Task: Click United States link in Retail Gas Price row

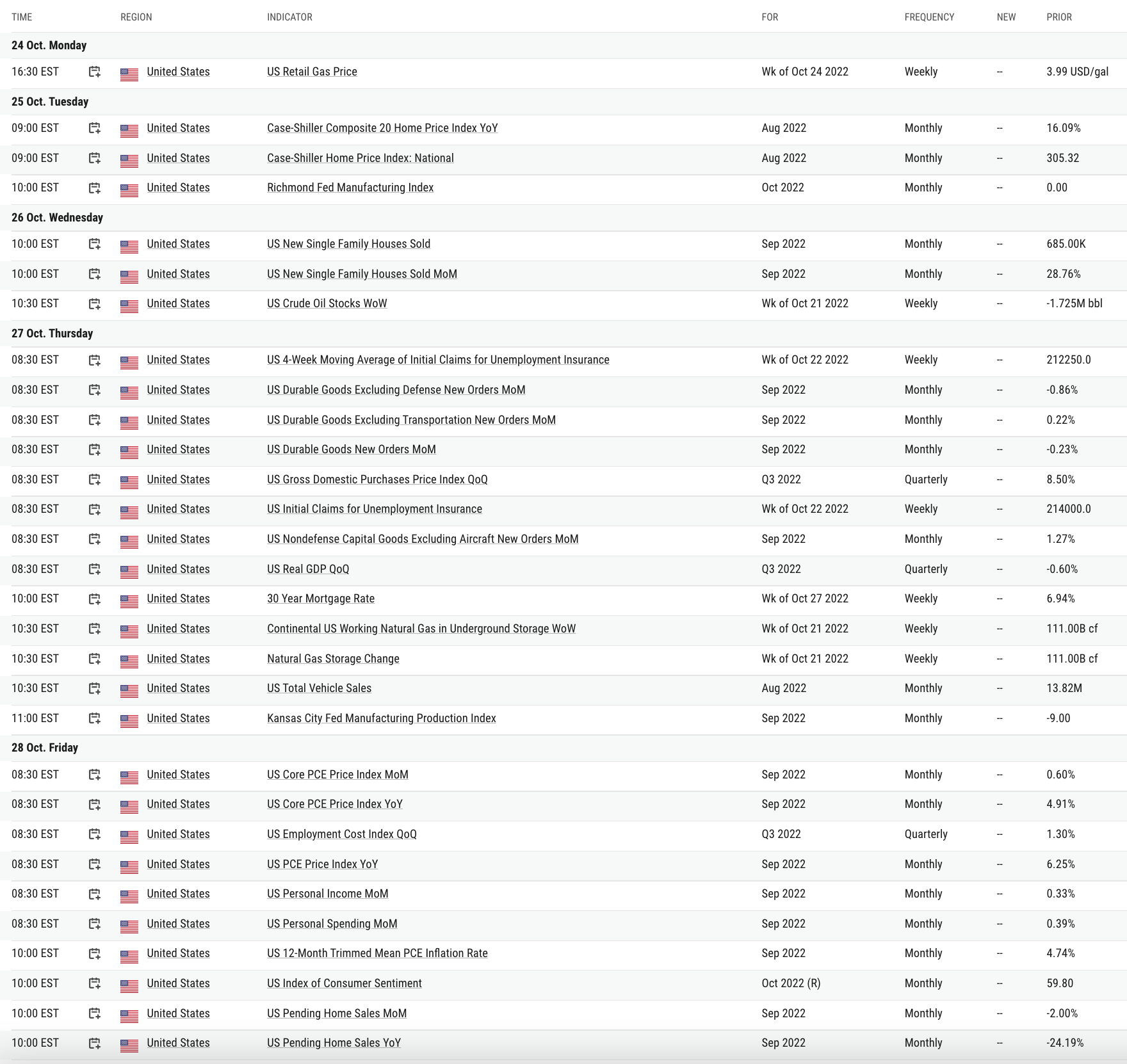Action: pyautogui.click(x=178, y=72)
